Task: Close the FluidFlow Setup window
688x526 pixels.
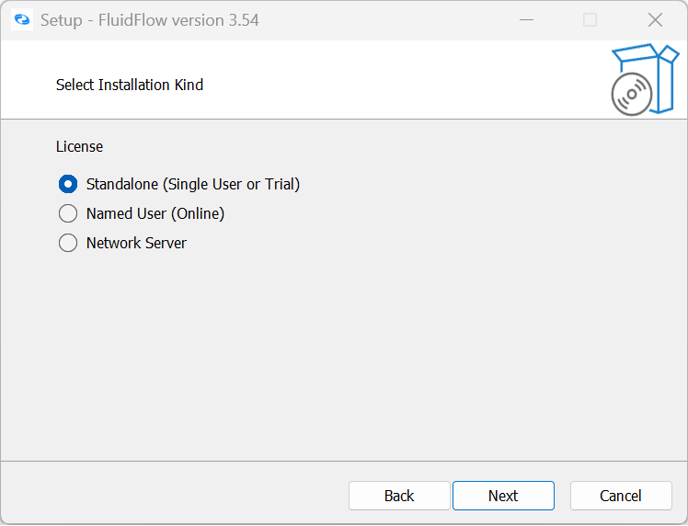Action: pyautogui.click(x=655, y=20)
